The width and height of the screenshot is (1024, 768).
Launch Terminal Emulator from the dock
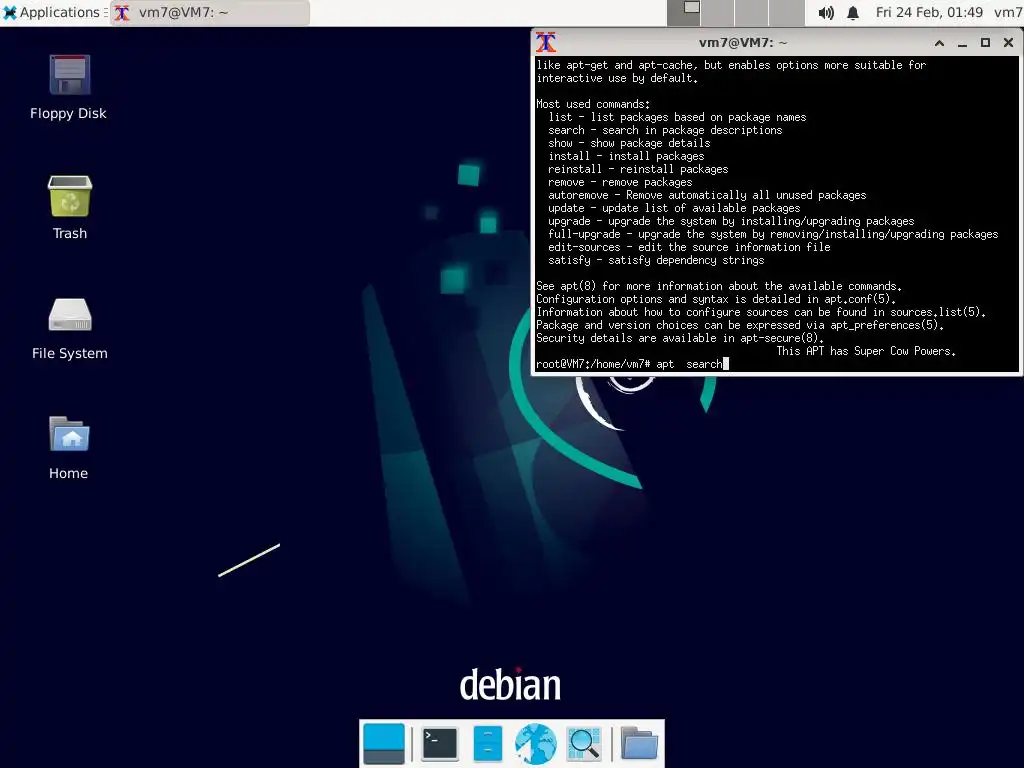click(x=440, y=743)
